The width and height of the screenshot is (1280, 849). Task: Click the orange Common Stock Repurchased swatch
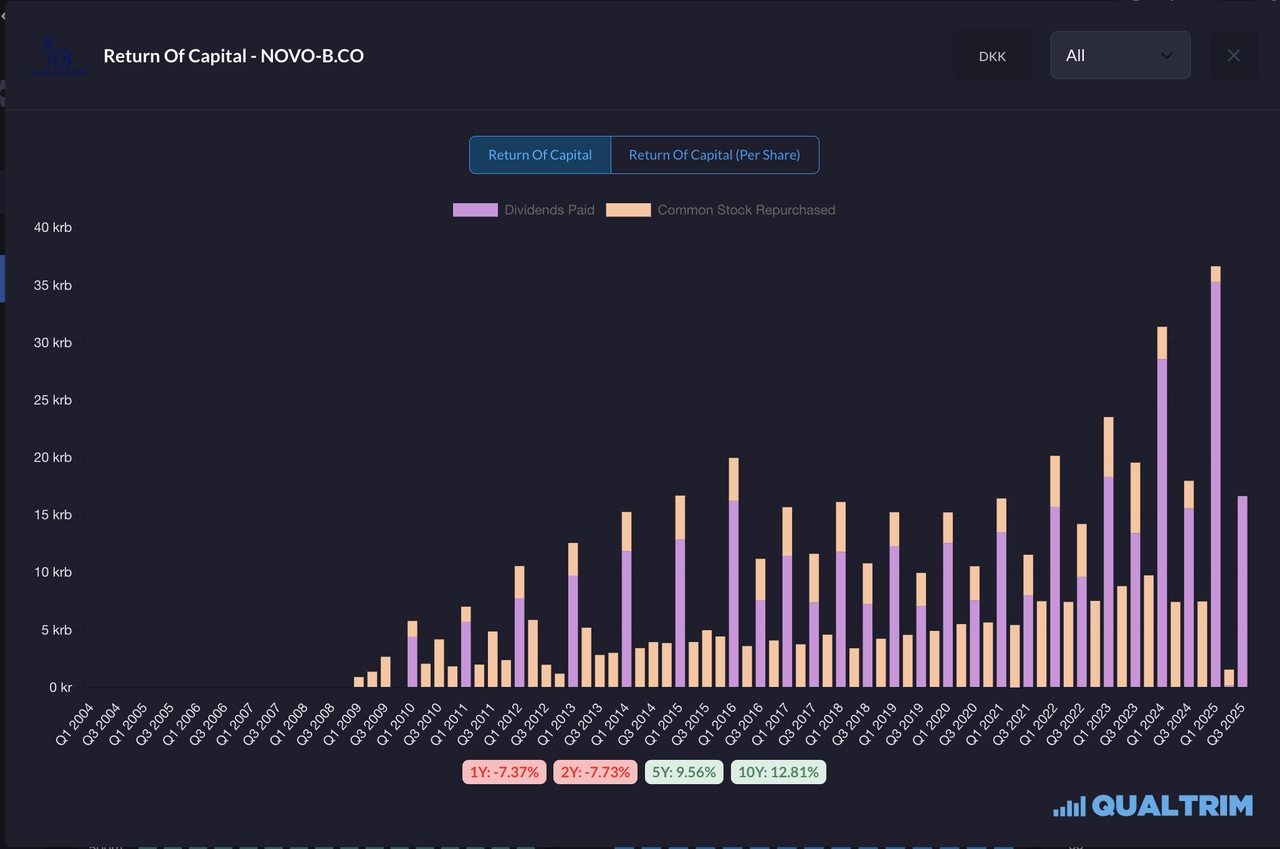click(628, 210)
